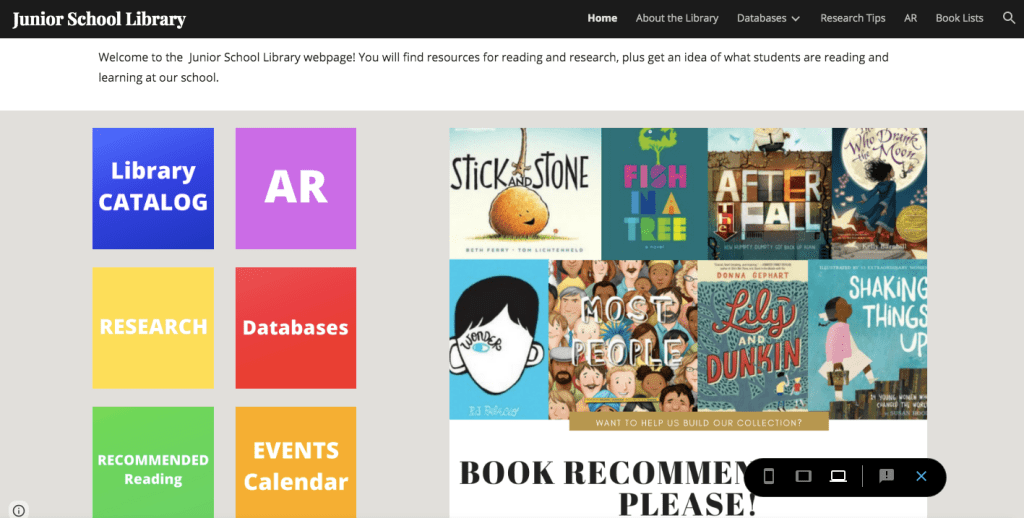
Task: Click the purple AR tile
Action: coord(295,188)
